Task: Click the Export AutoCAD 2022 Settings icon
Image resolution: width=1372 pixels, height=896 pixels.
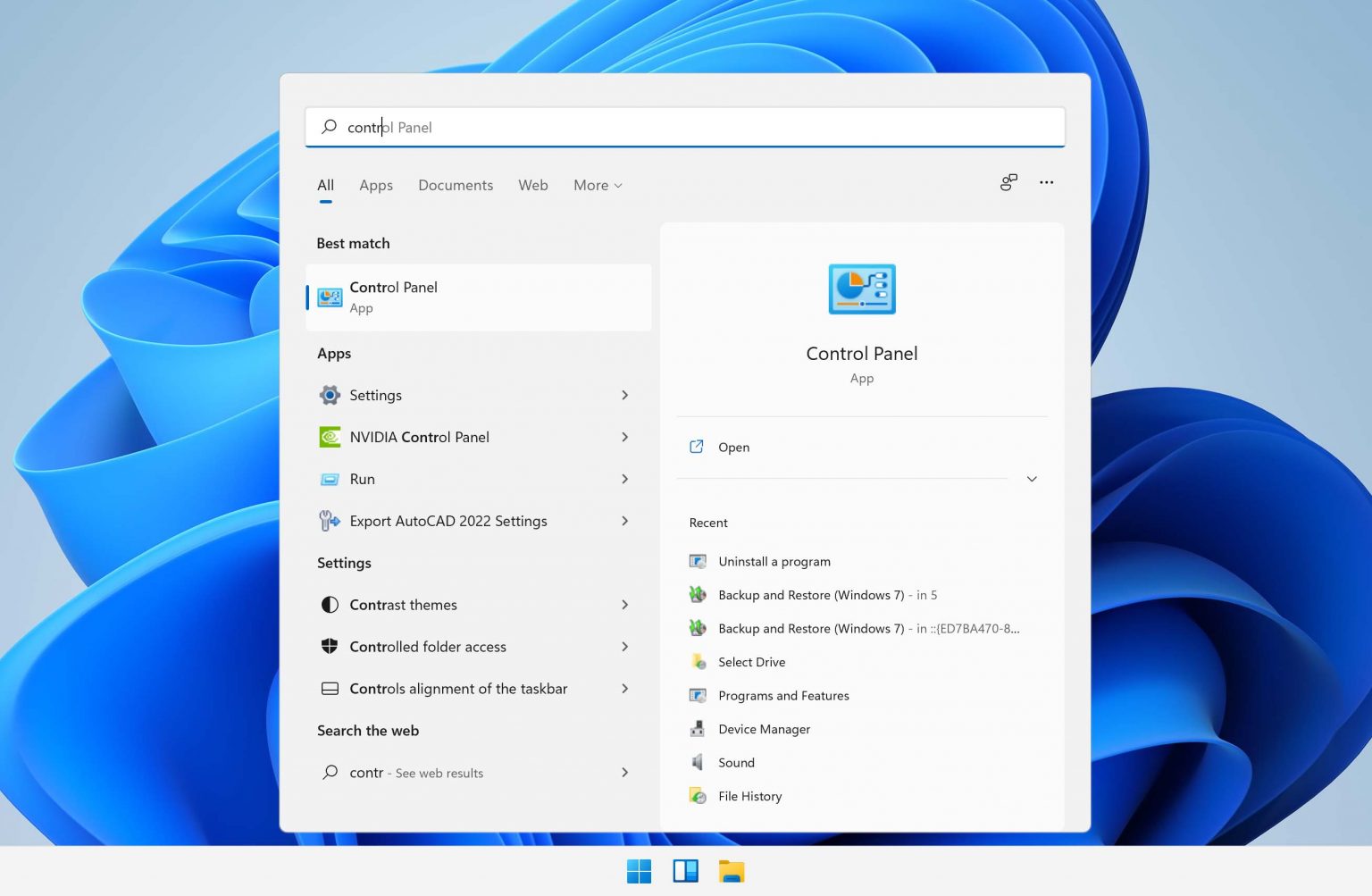Action: [330, 521]
